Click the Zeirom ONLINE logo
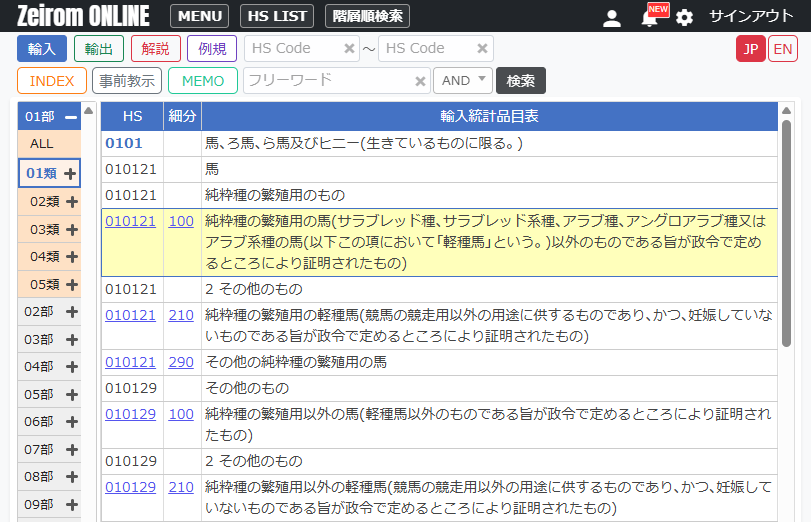This screenshot has height=522, width=811. pos(83,16)
